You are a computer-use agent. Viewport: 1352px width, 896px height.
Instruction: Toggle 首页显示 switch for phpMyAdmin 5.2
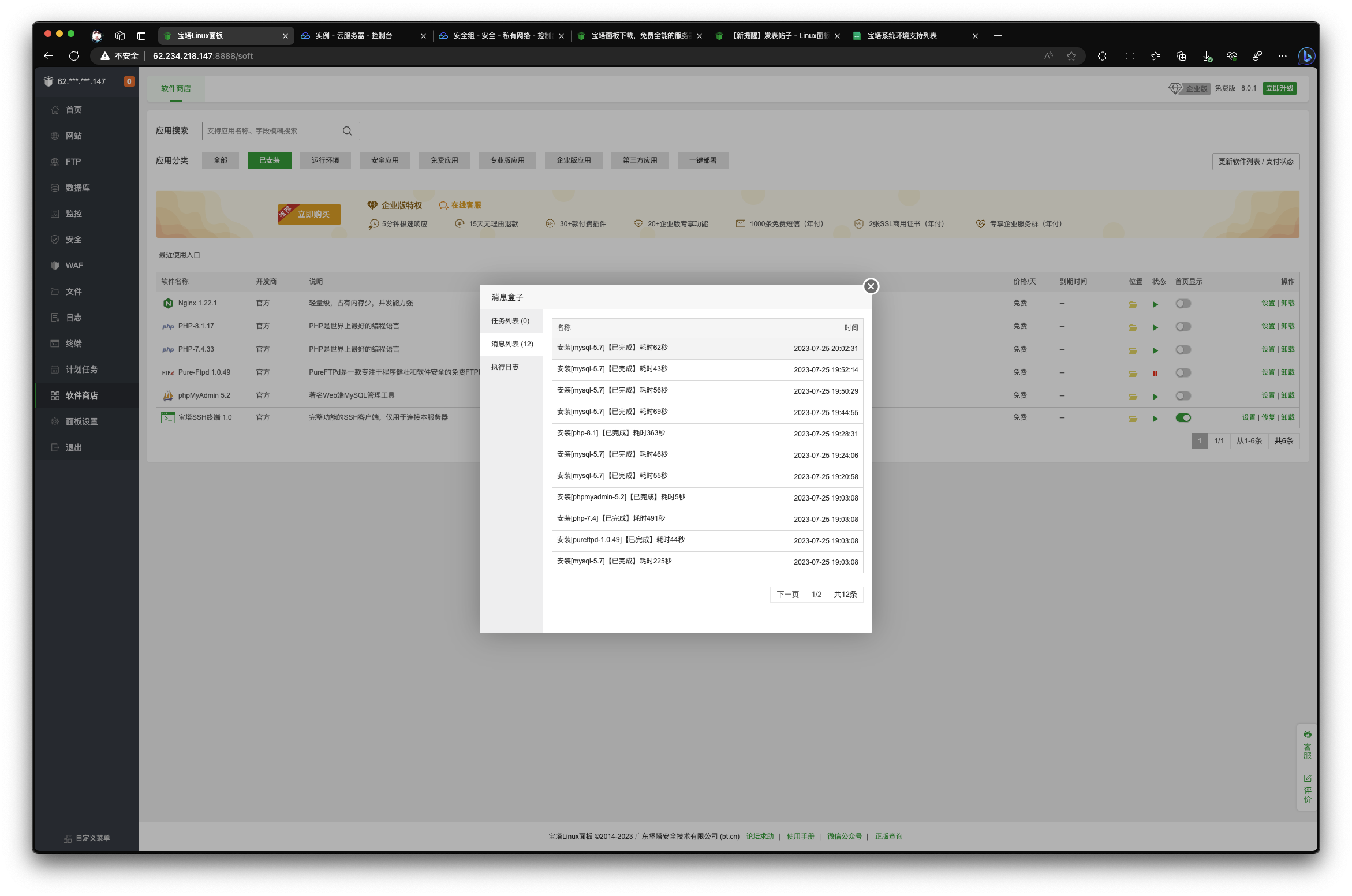pyautogui.click(x=1183, y=396)
